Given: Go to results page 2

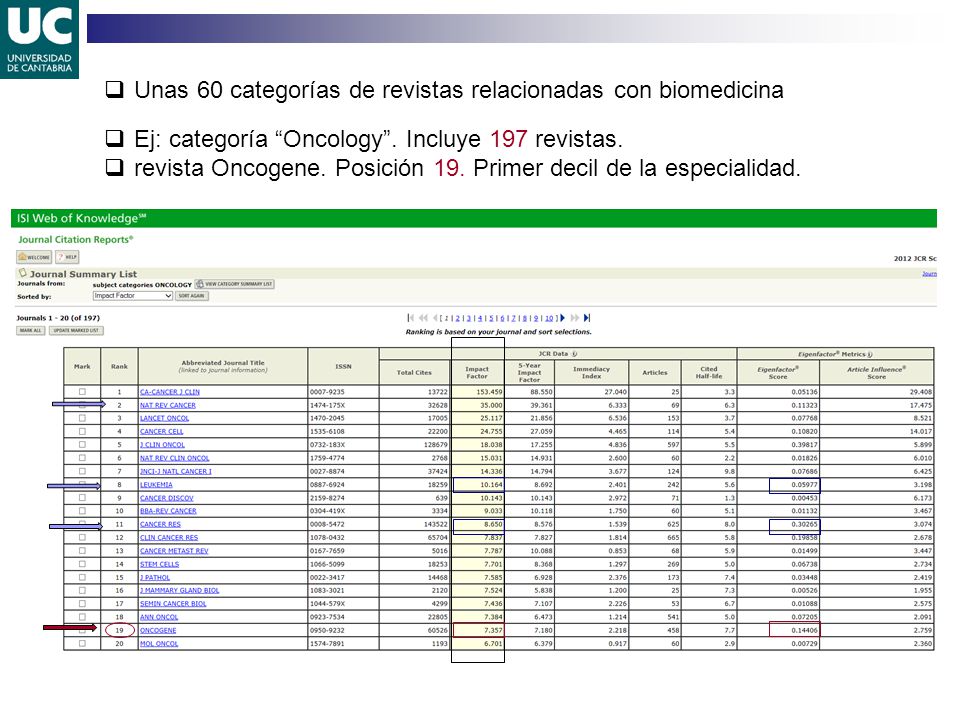Looking at the screenshot, I should [457, 318].
